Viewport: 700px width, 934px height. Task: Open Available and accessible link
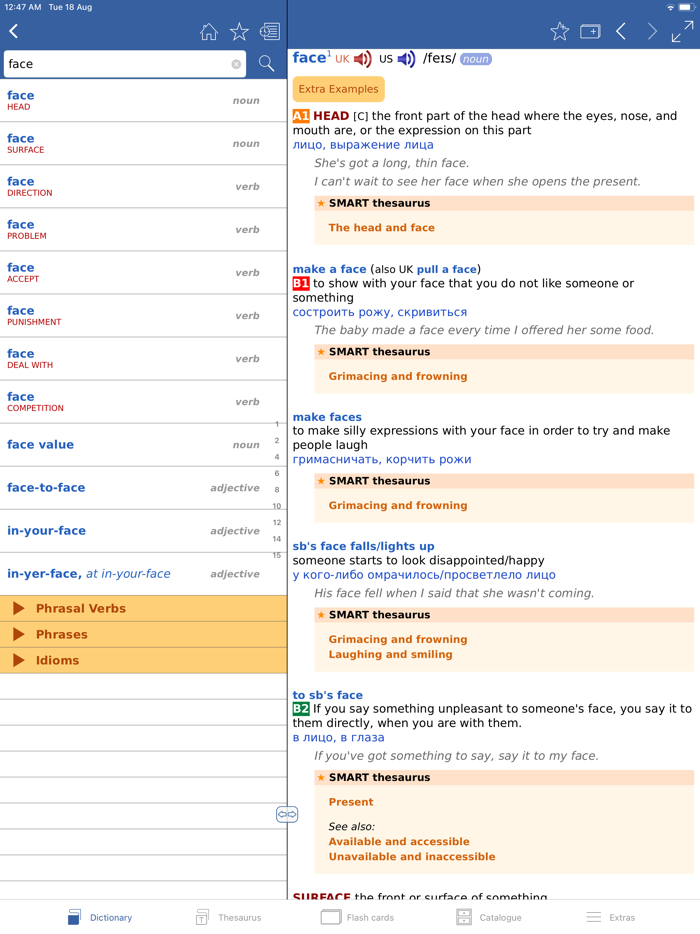point(399,841)
